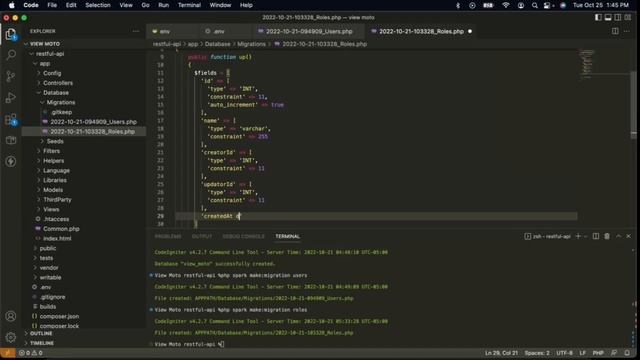Open the Terminal menu in menu bar
The height and width of the screenshot is (360, 640).
click(189, 5)
